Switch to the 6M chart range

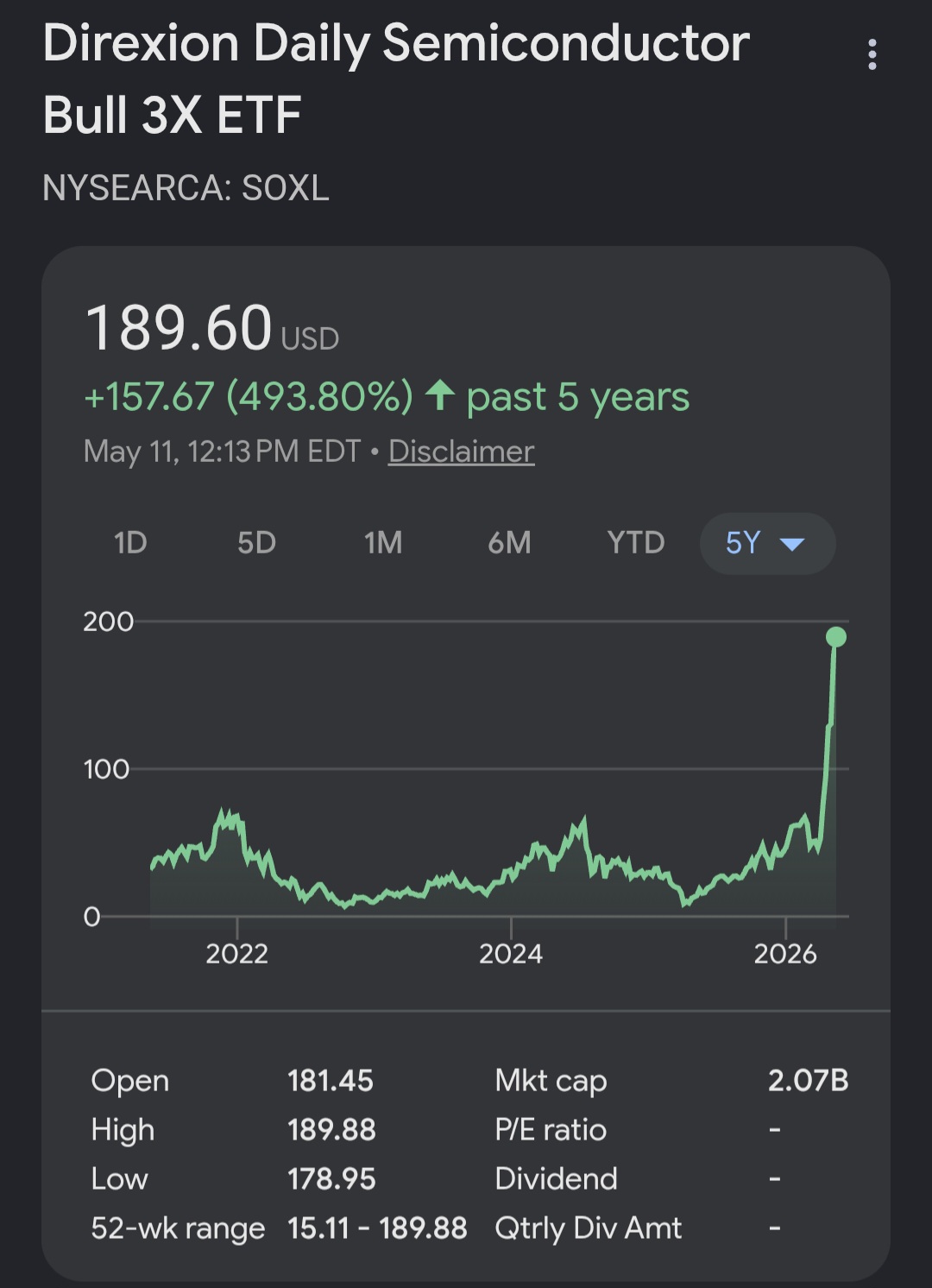[509, 543]
